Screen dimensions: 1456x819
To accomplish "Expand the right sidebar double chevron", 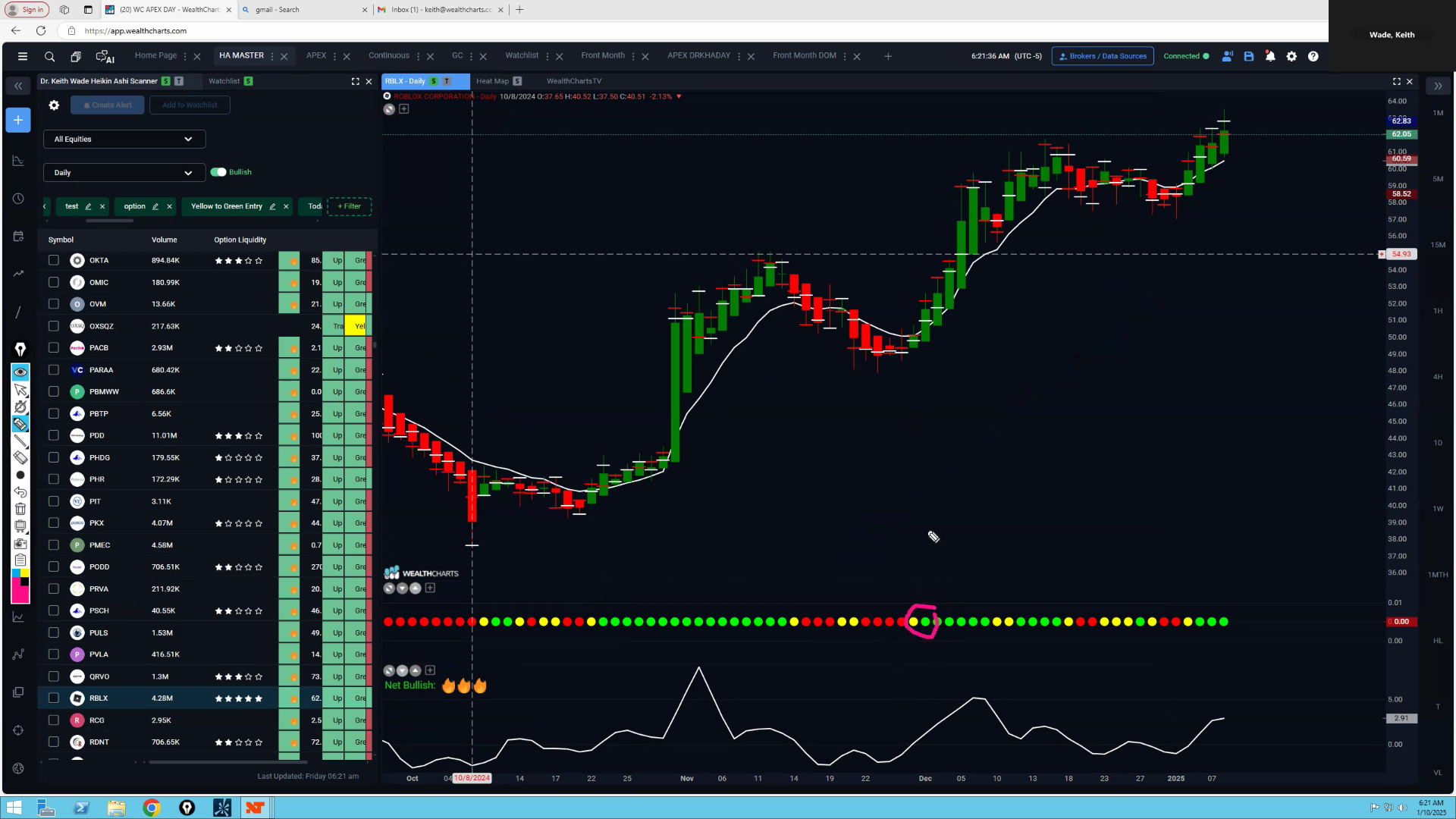I will click(1438, 86).
